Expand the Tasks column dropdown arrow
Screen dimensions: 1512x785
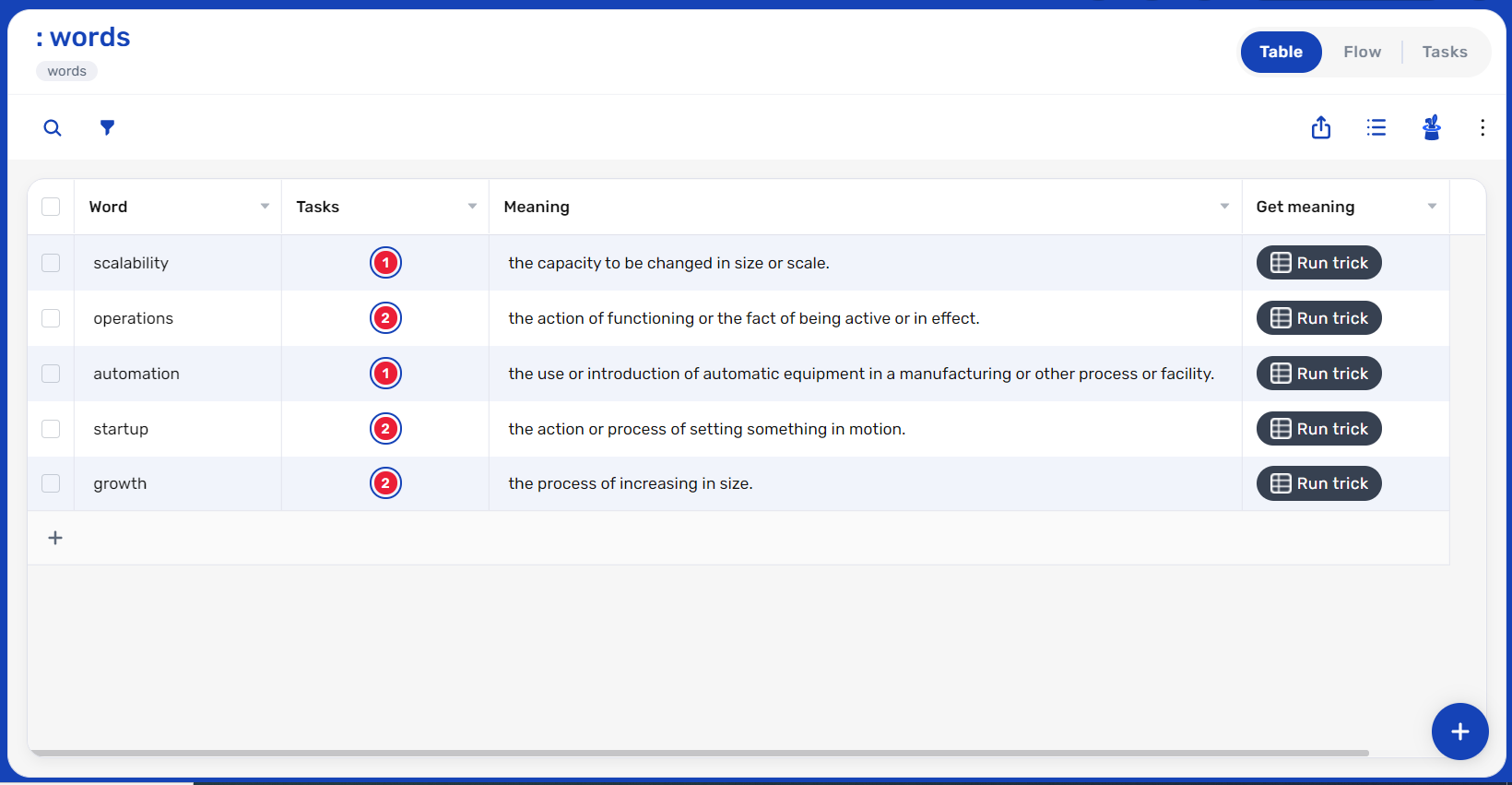tap(472, 207)
